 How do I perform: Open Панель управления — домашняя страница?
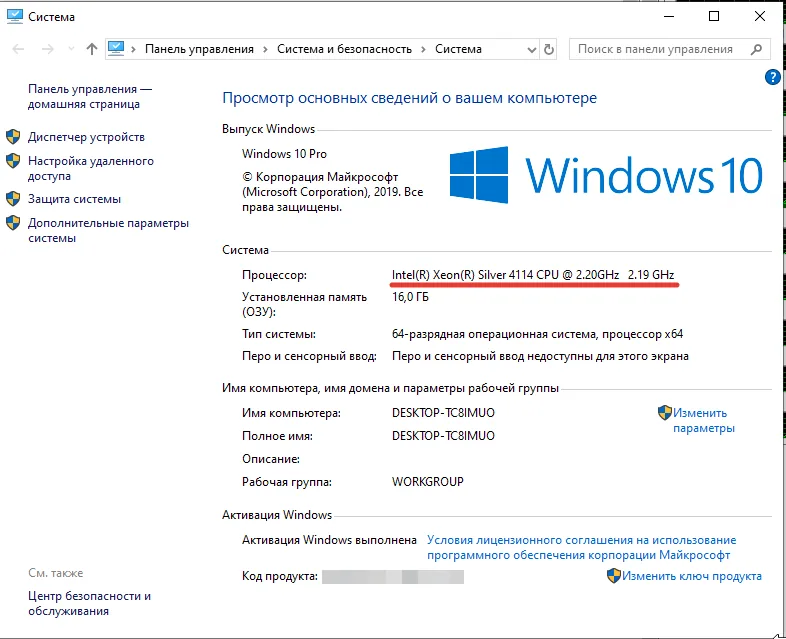90,97
